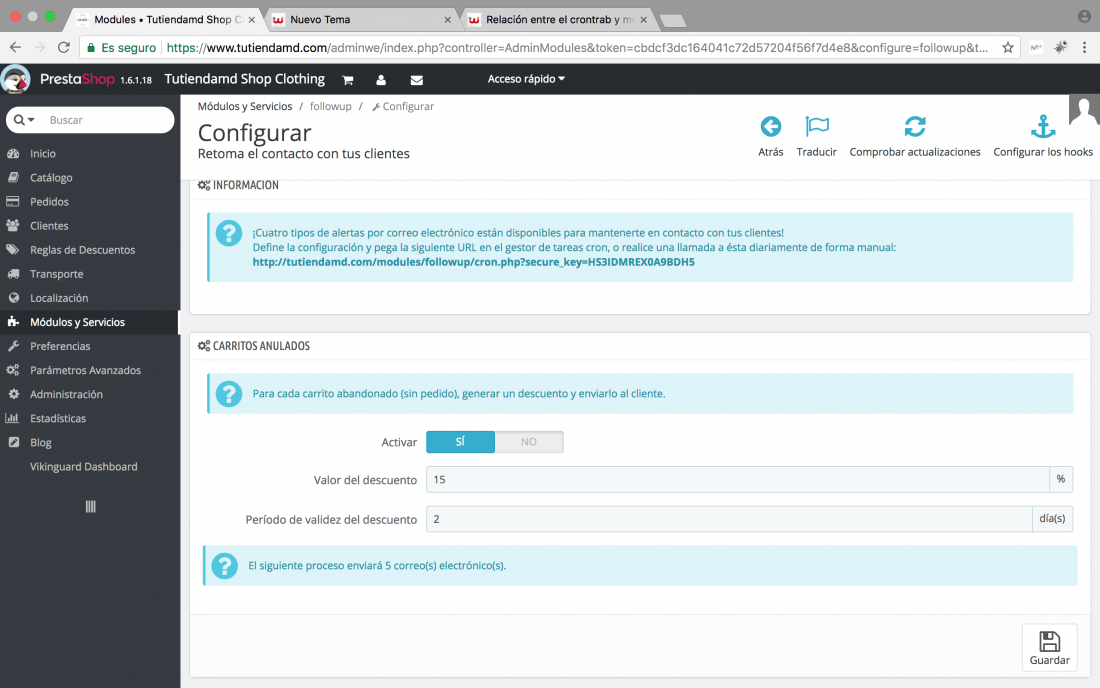Screen dimensions: 1100x688
Task: Select the Modules Tutiendamd Shop tab
Action: point(168,20)
